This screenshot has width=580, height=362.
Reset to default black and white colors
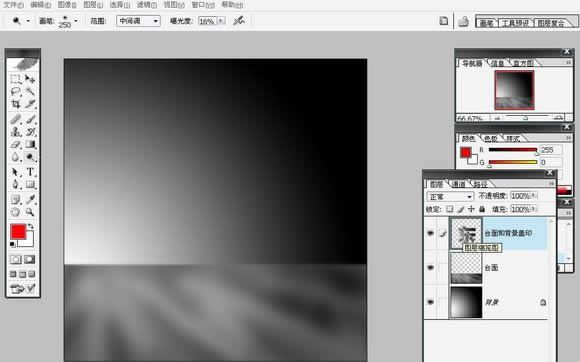coord(12,244)
